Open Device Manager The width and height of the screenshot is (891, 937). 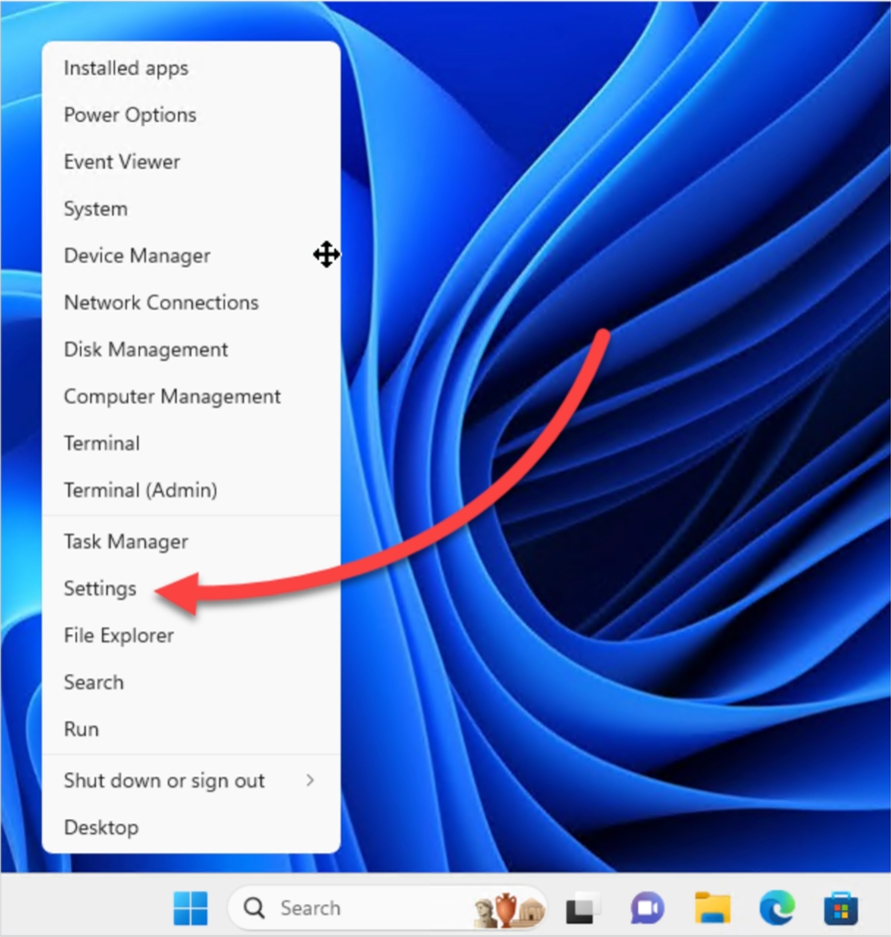coord(191,255)
